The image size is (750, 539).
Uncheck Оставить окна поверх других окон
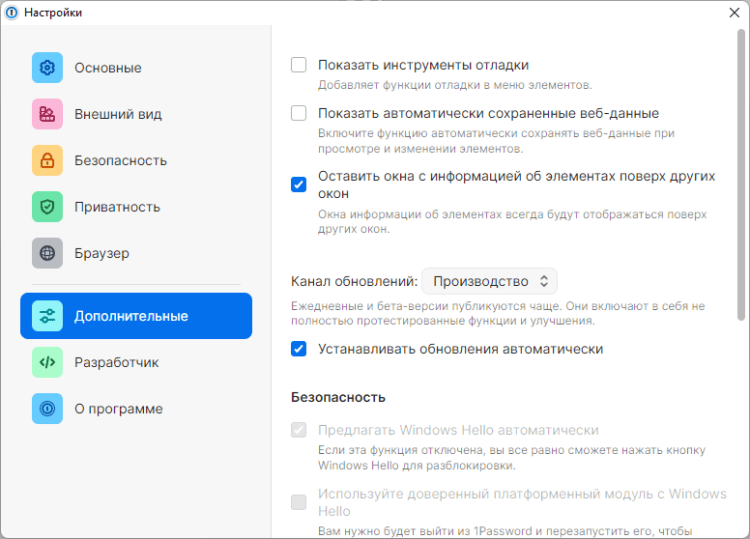(x=299, y=184)
